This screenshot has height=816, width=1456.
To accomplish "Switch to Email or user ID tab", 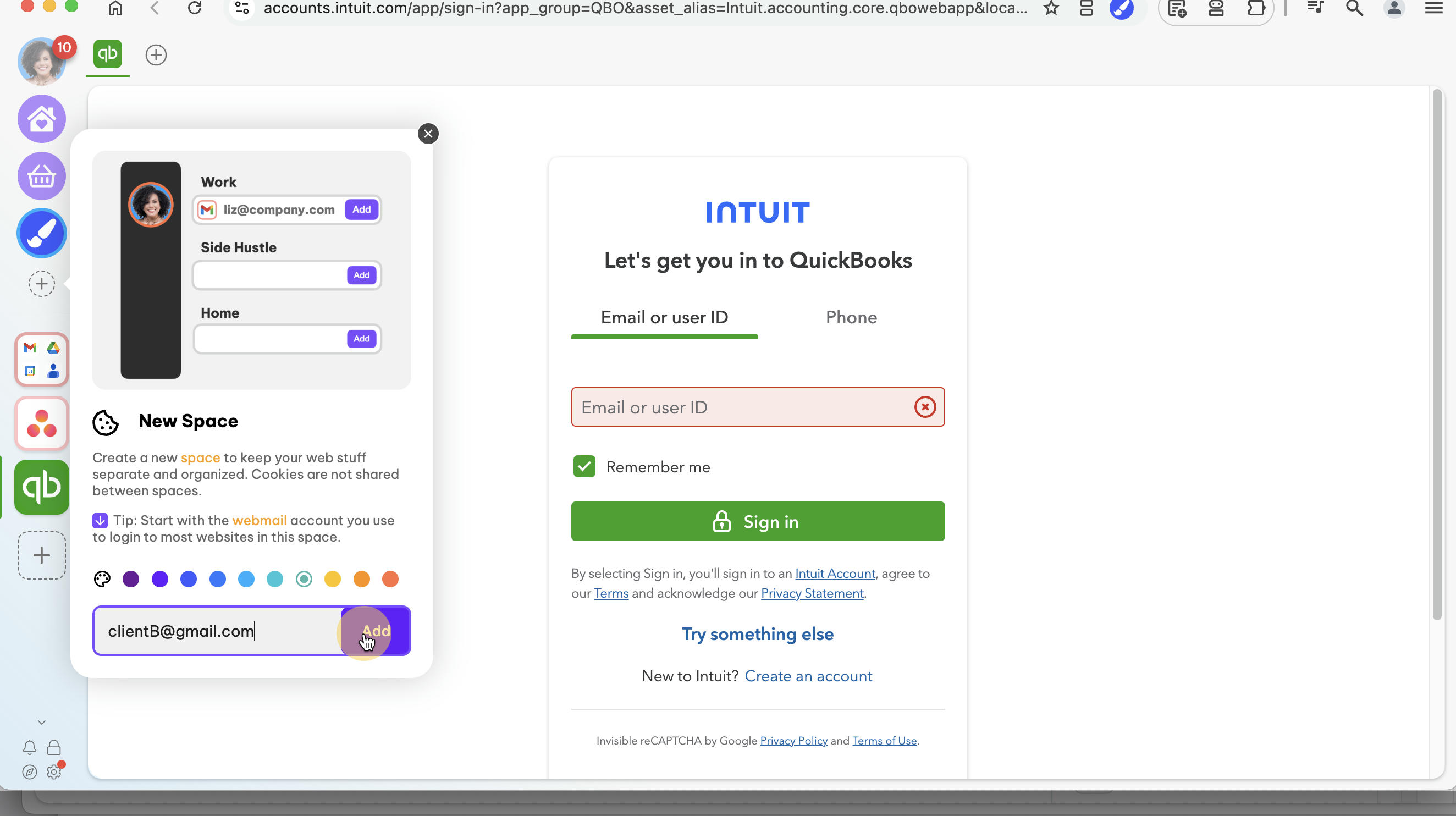I will (664, 317).
